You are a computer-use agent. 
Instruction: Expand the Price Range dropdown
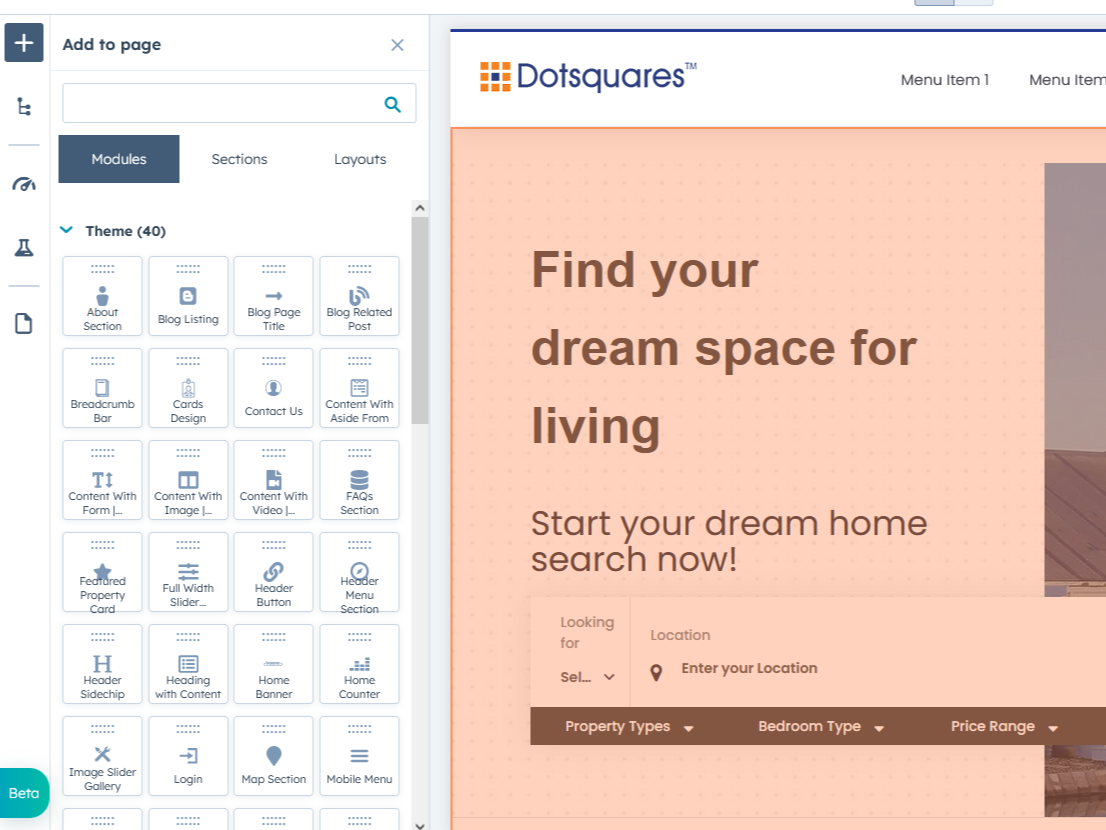(1004, 726)
